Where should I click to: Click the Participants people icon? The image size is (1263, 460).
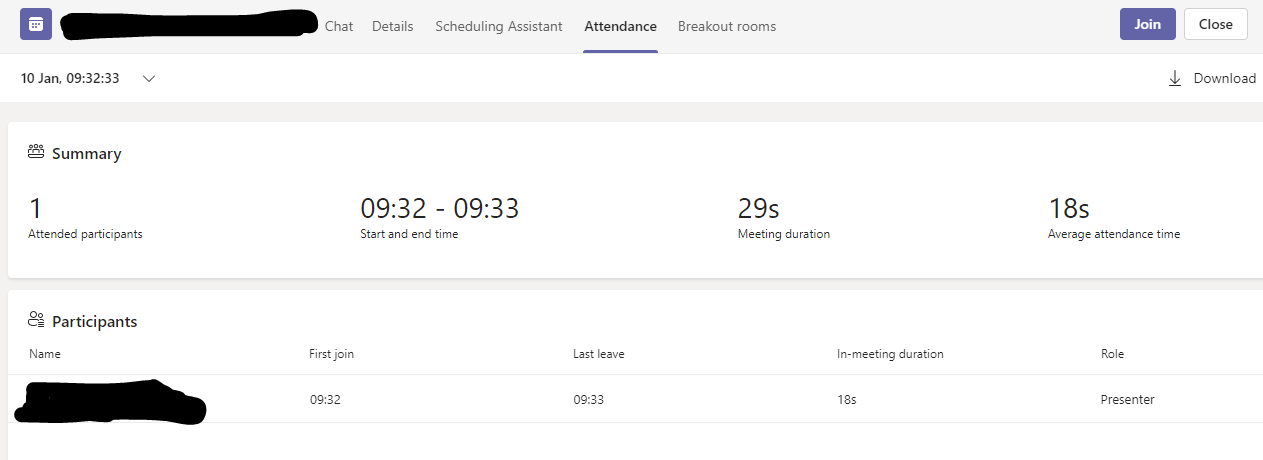(36, 321)
